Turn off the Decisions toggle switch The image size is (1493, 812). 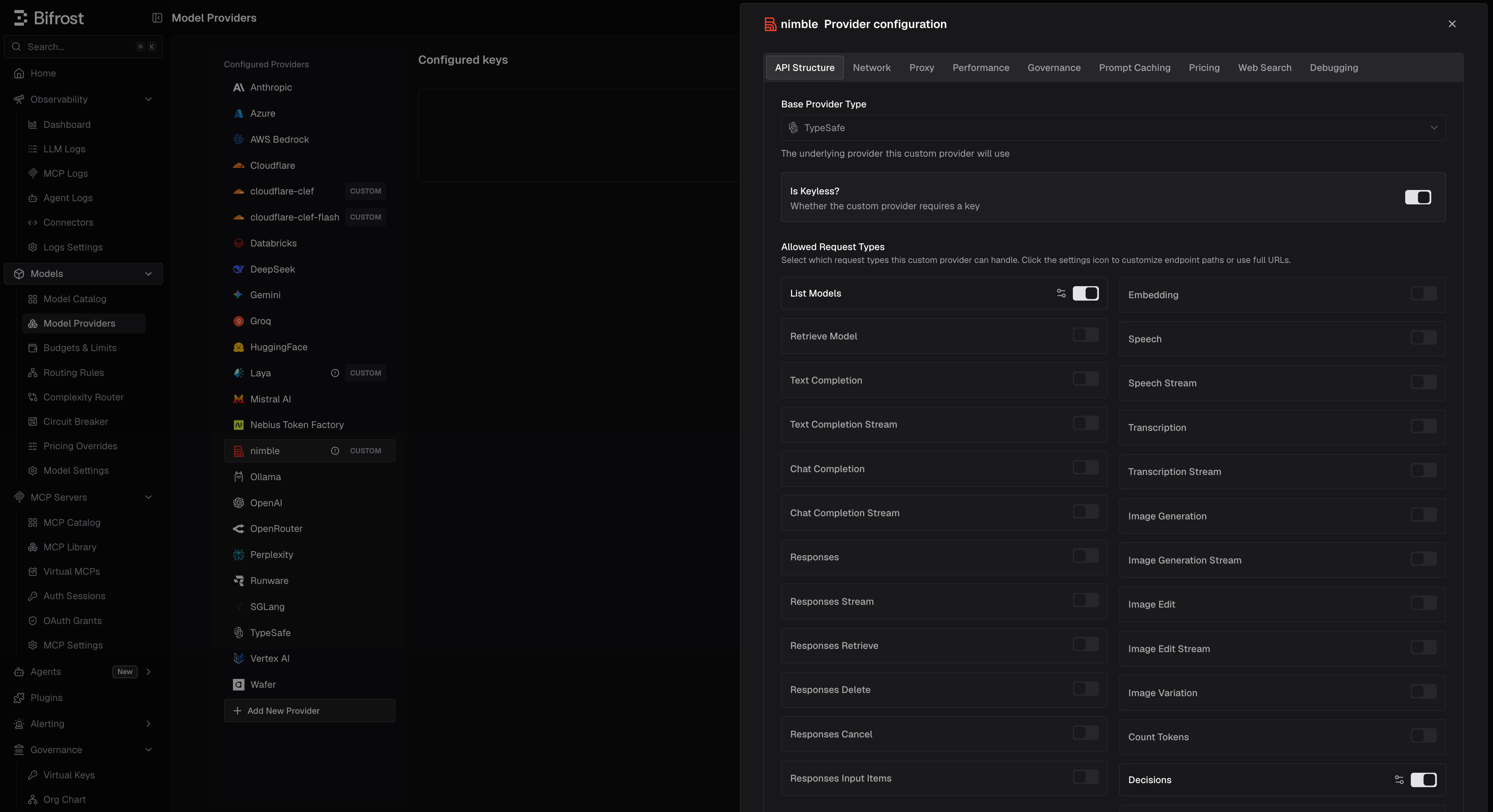(1424, 780)
